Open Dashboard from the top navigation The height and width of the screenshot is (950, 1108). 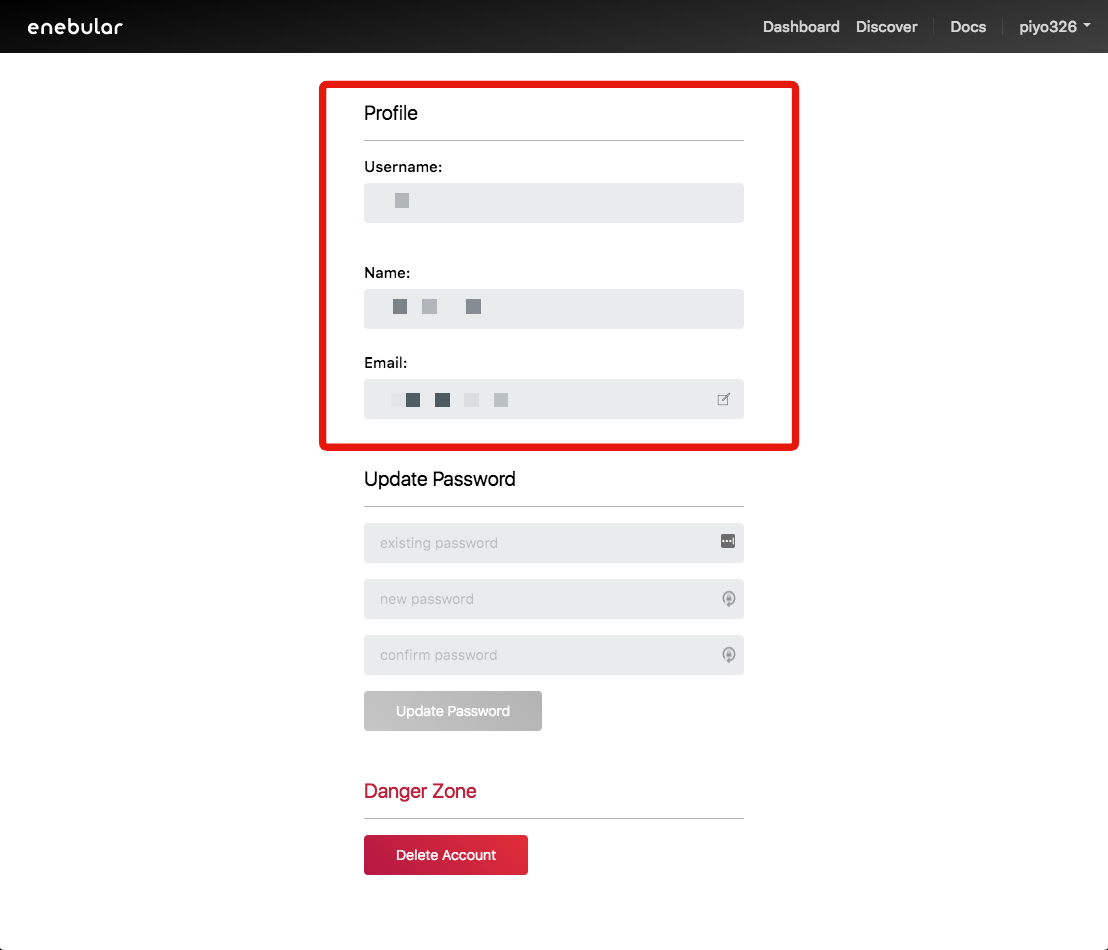pyautogui.click(x=801, y=27)
